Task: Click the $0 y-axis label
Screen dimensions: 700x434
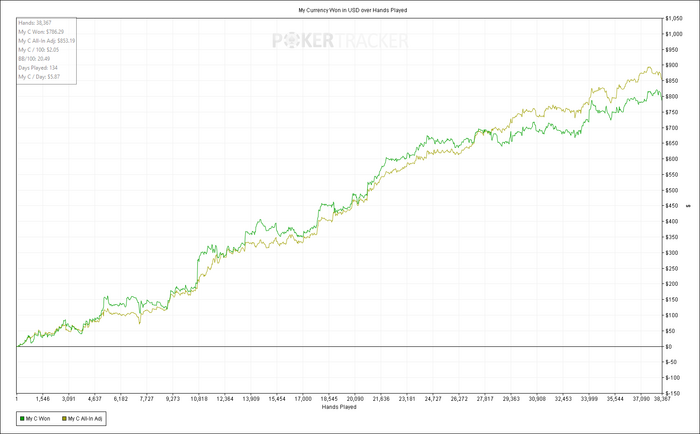Action: (669, 346)
